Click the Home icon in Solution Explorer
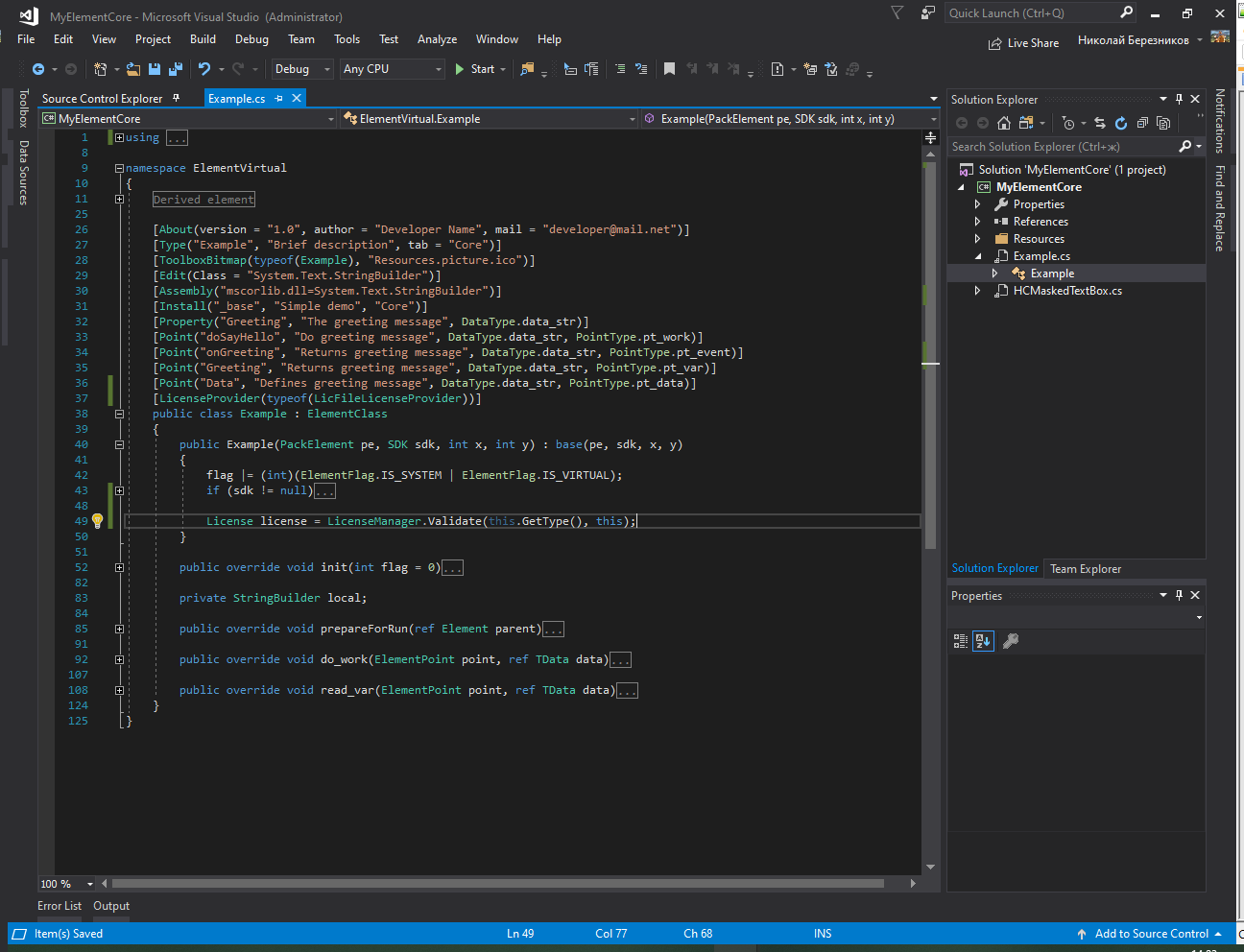1244x952 pixels. [x=1004, y=123]
